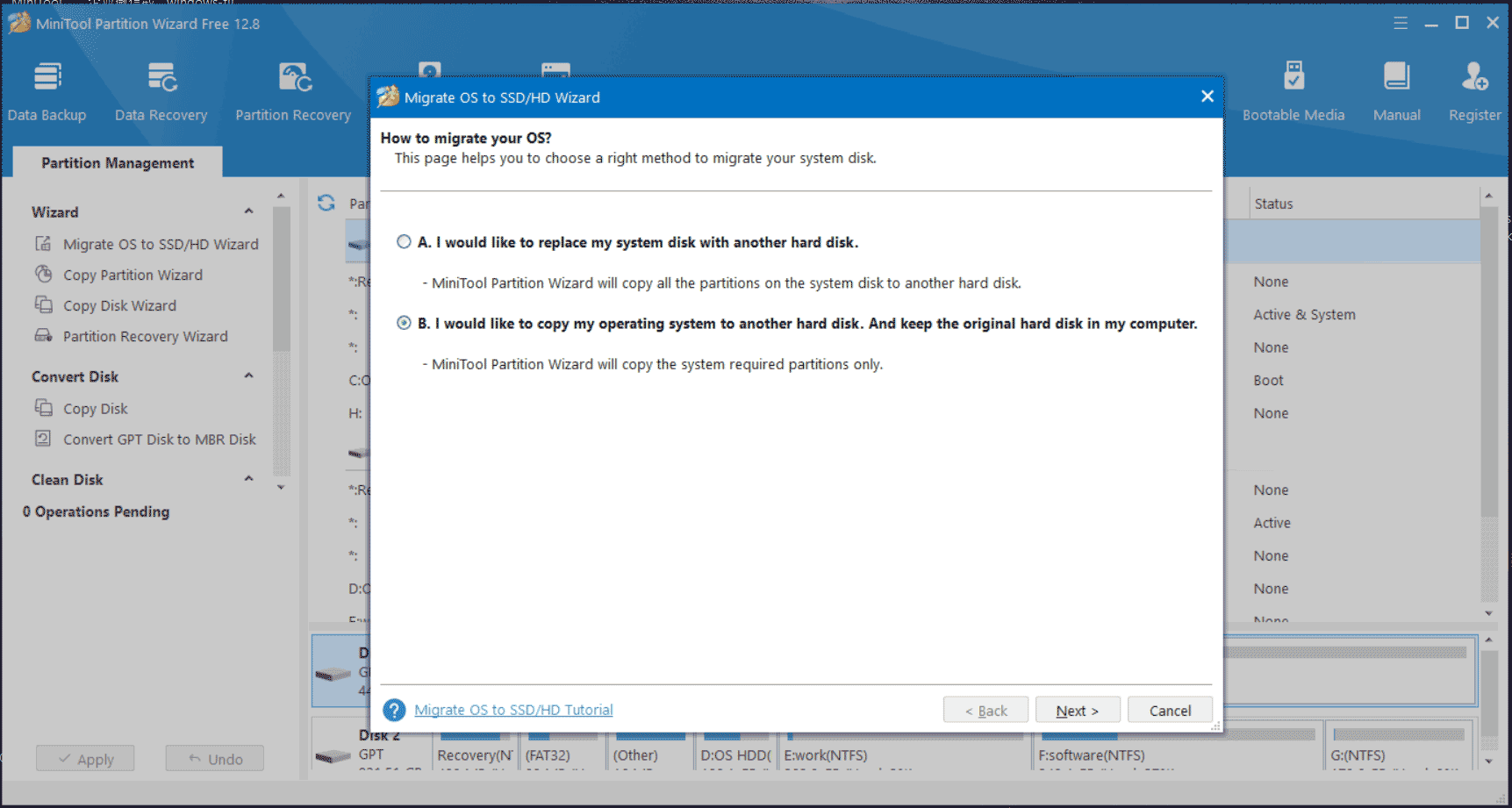Screen dimensions: 1512x808
Task: Collapse the Wizard section
Action: [248, 211]
